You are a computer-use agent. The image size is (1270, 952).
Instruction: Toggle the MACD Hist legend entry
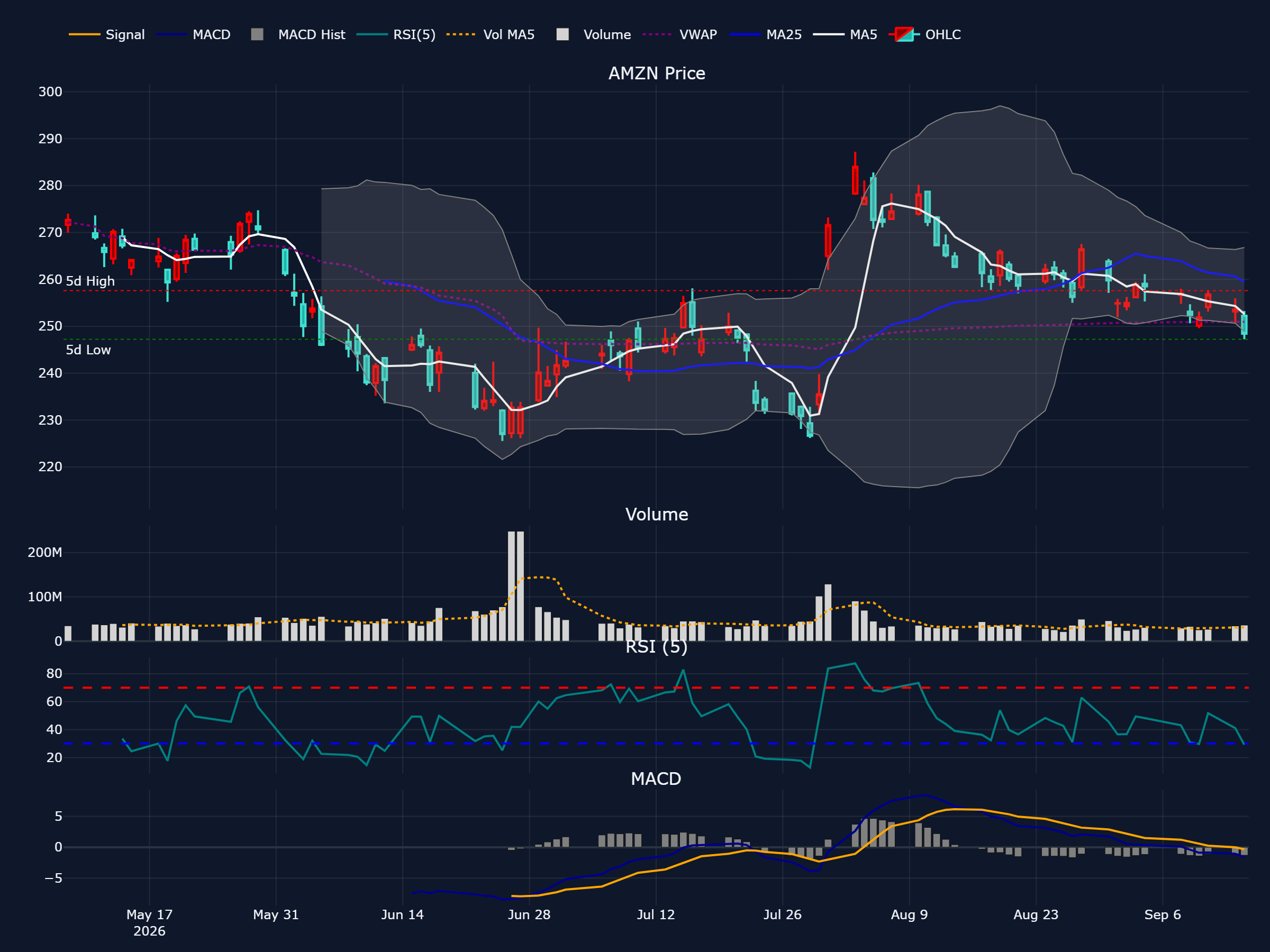pyautogui.click(x=298, y=34)
